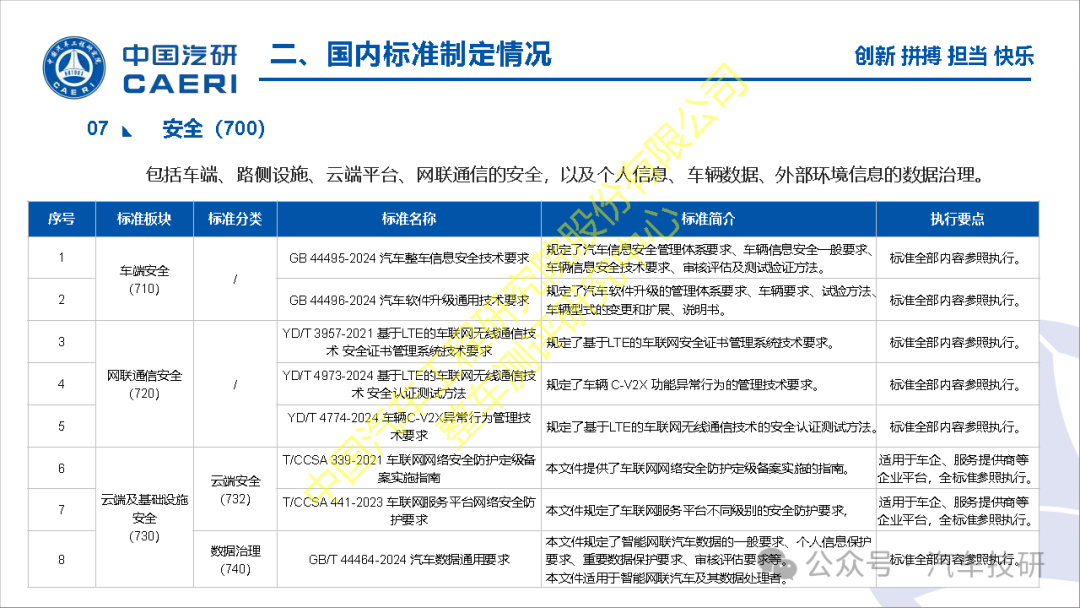Click the 执行要点 column header

pos(957,219)
